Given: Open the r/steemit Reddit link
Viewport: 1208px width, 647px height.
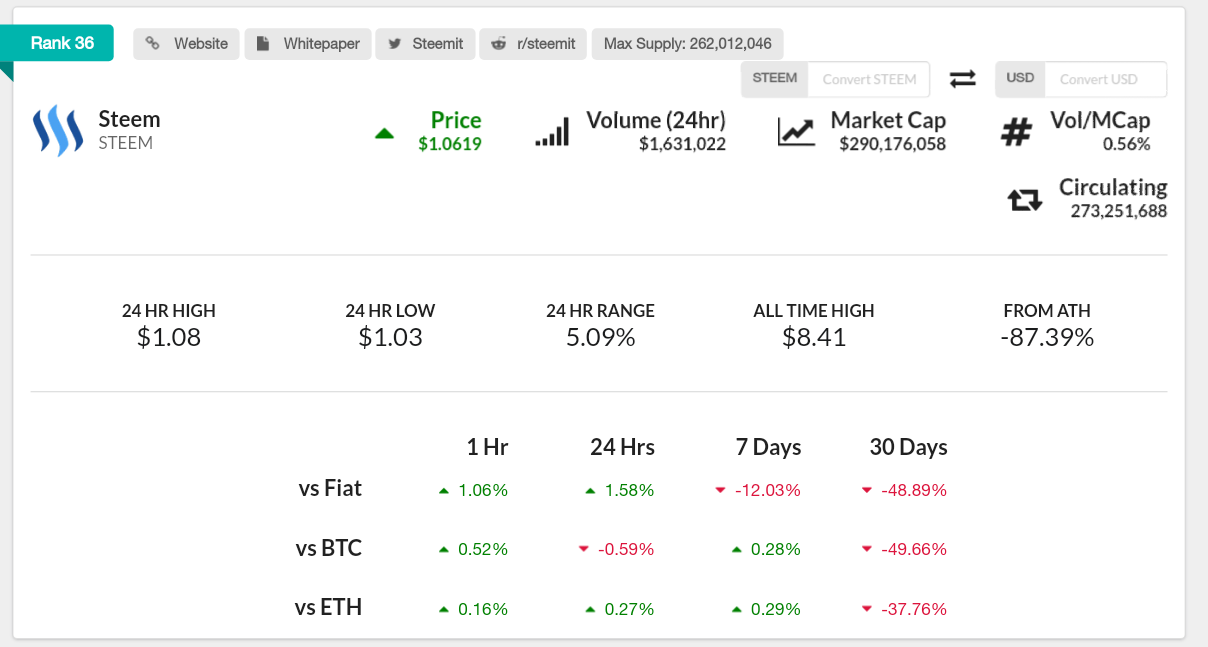Looking at the screenshot, I should pos(533,44).
